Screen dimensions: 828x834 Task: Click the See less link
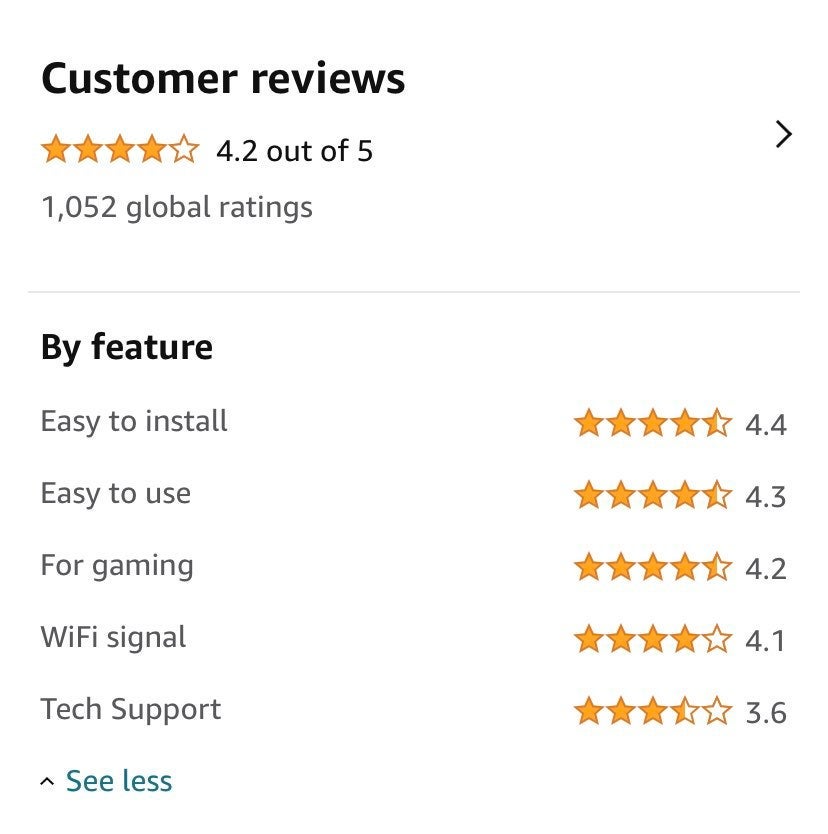119,781
